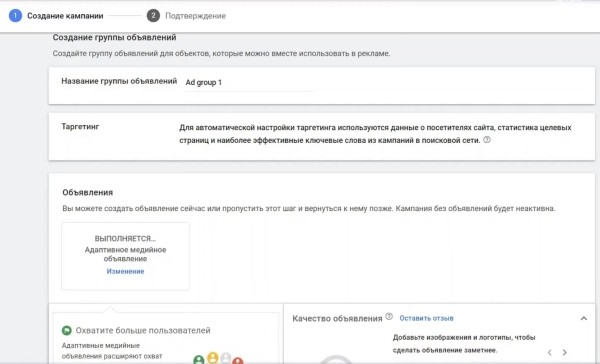Click step 2 Подтверждение circle
This screenshot has height=364, width=600.
(153, 16)
